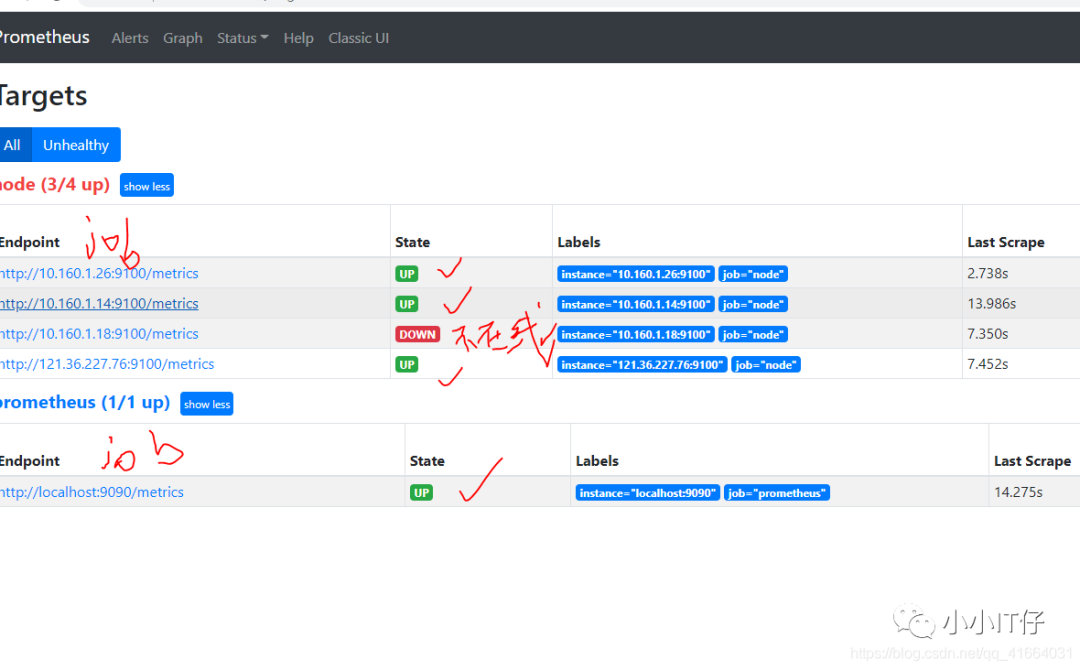Viewport: 1080px width, 670px height.
Task: Click job="node" label in 10.160.1.18 row
Action: 753,335
